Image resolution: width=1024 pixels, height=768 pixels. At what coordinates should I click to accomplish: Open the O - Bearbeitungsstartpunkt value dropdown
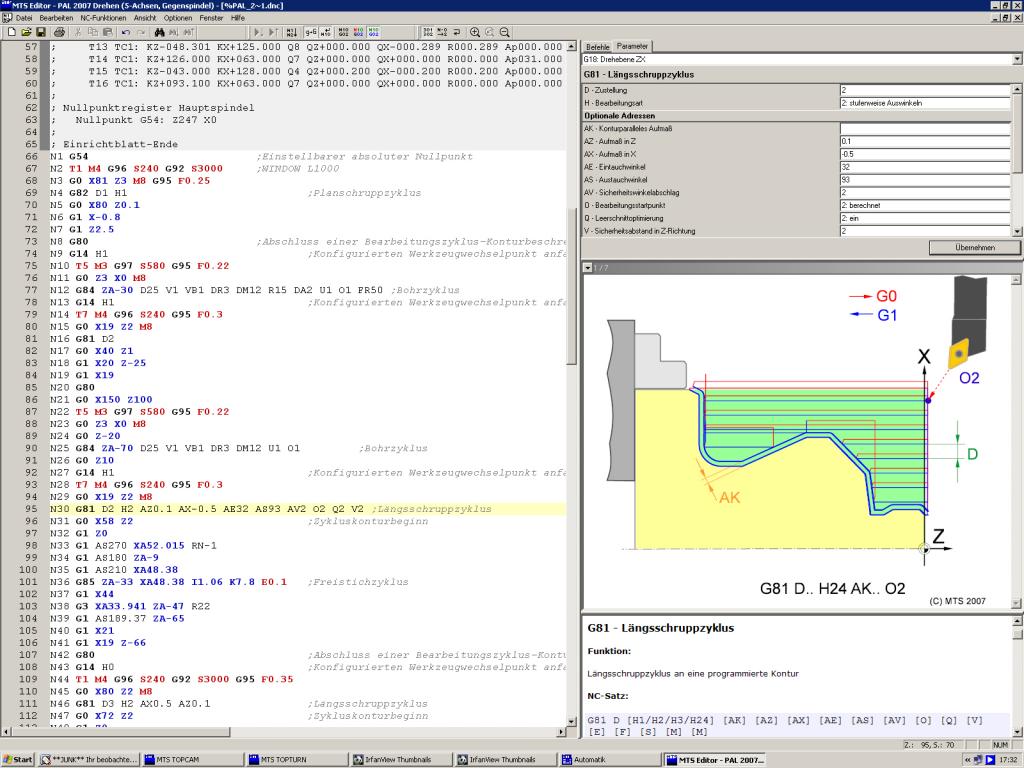(925, 205)
